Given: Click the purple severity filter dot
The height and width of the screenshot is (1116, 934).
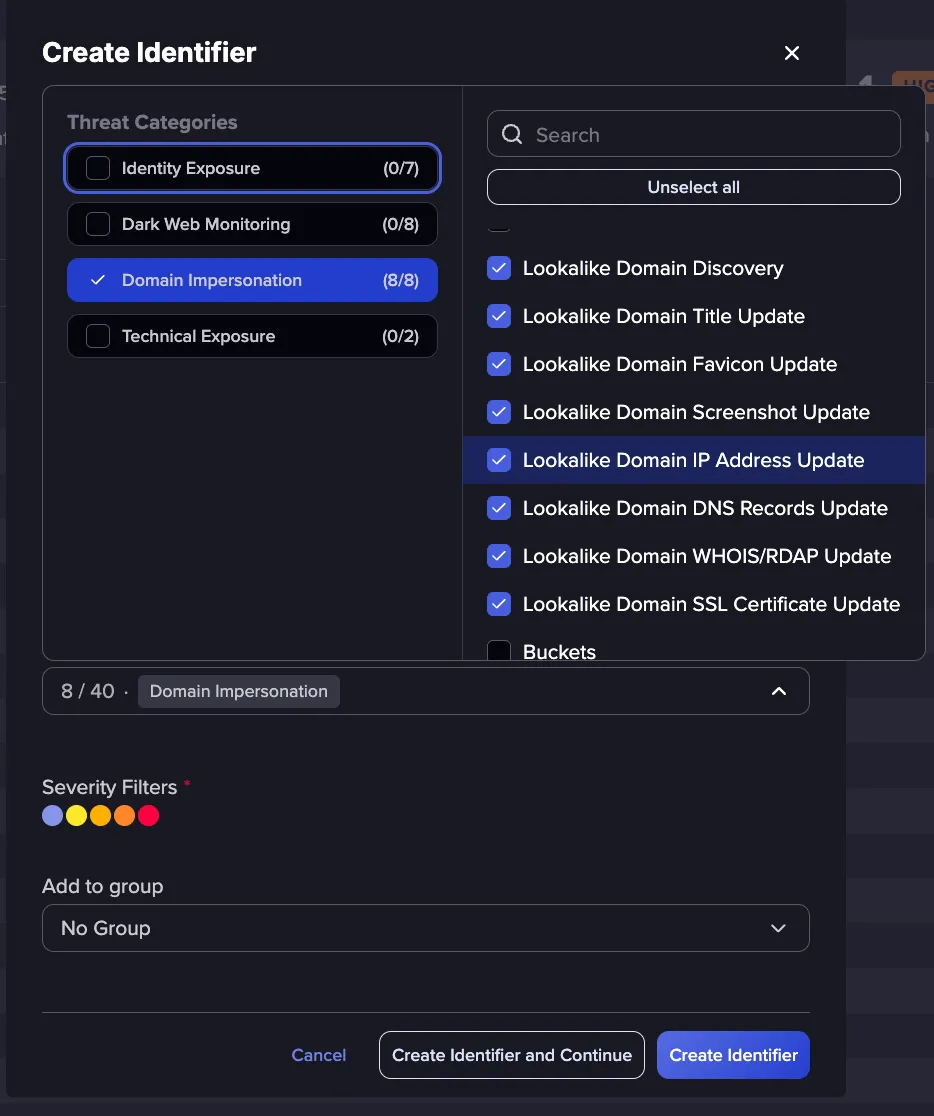Looking at the screenshot, I should coord(53,816).
